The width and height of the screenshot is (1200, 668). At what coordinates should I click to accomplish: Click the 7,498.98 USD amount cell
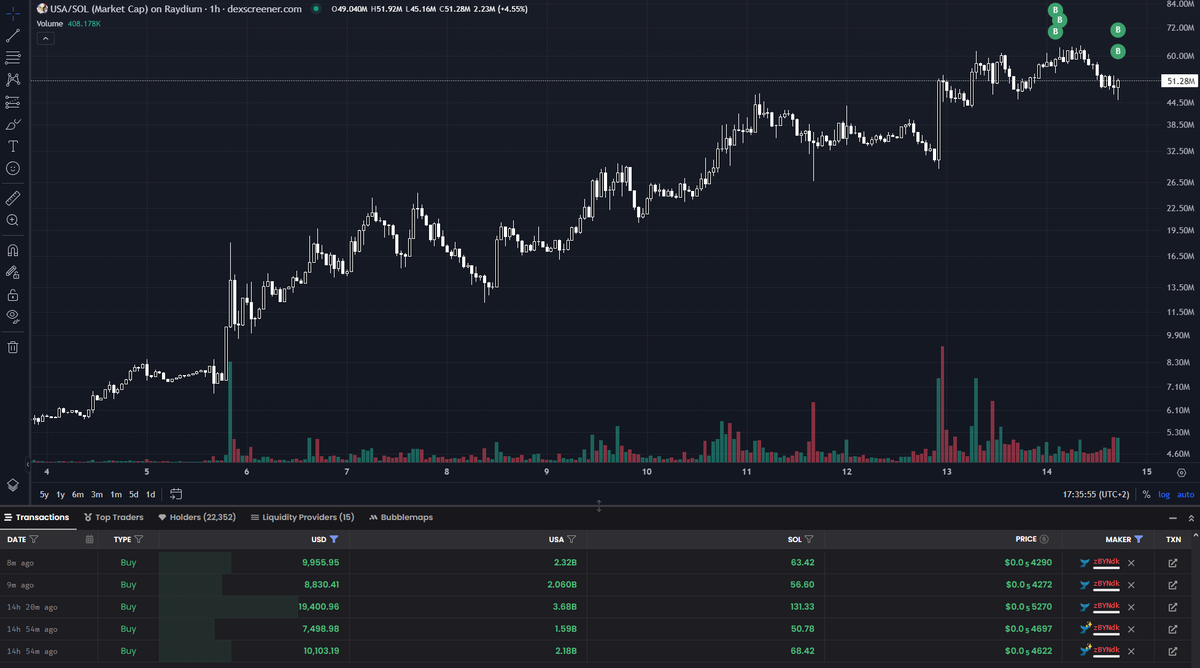click(x=319, y=629)
